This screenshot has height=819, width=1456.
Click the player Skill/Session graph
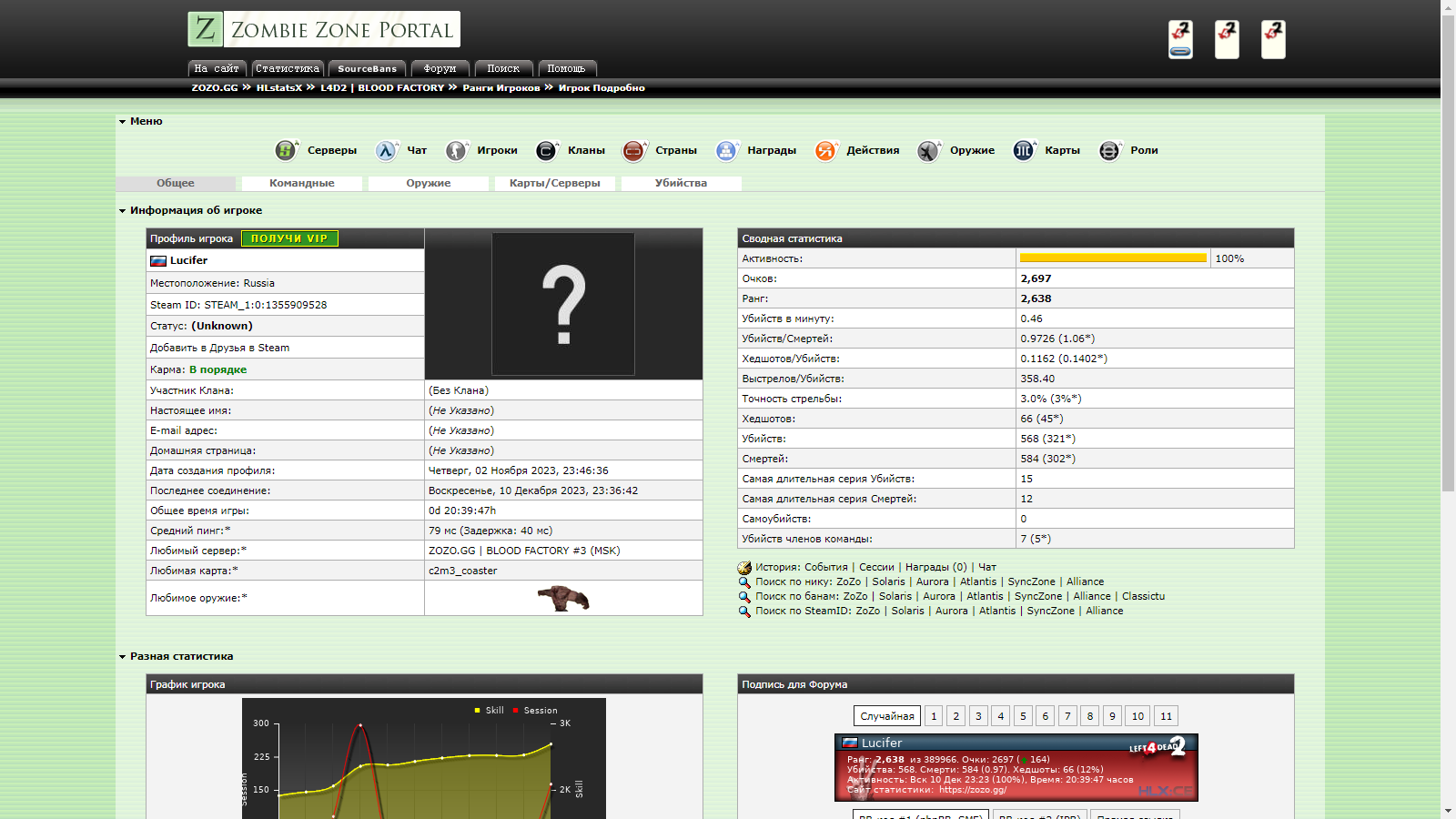424,758
